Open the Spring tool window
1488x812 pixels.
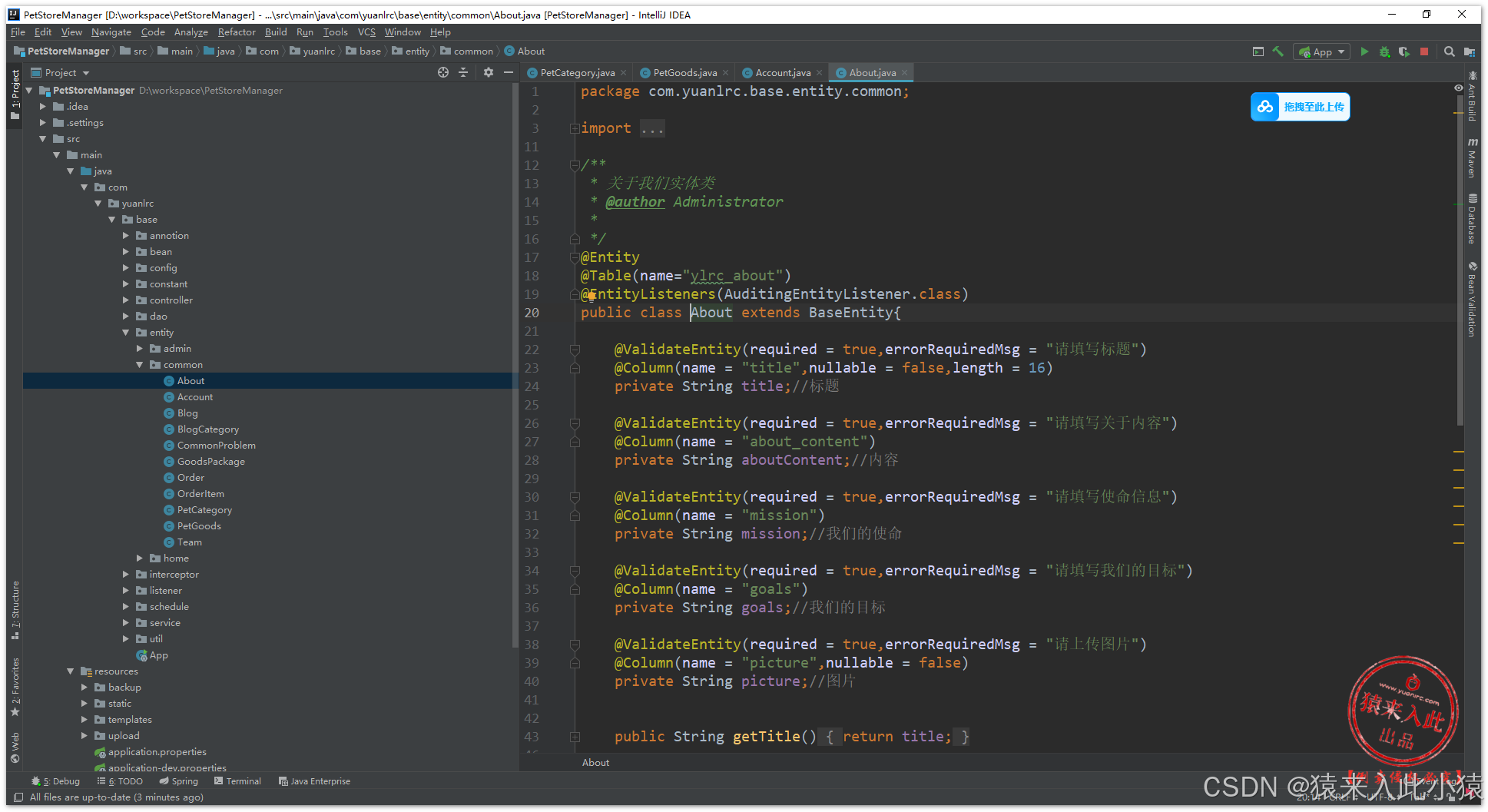(x=179, y=781)
